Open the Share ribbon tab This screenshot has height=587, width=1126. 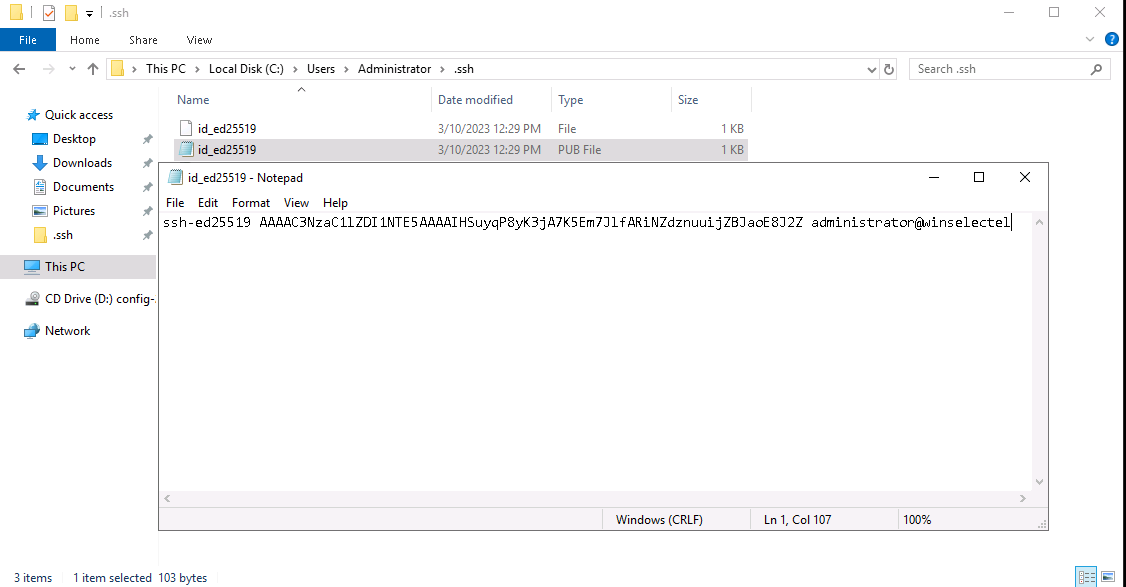tap(143, 40)
